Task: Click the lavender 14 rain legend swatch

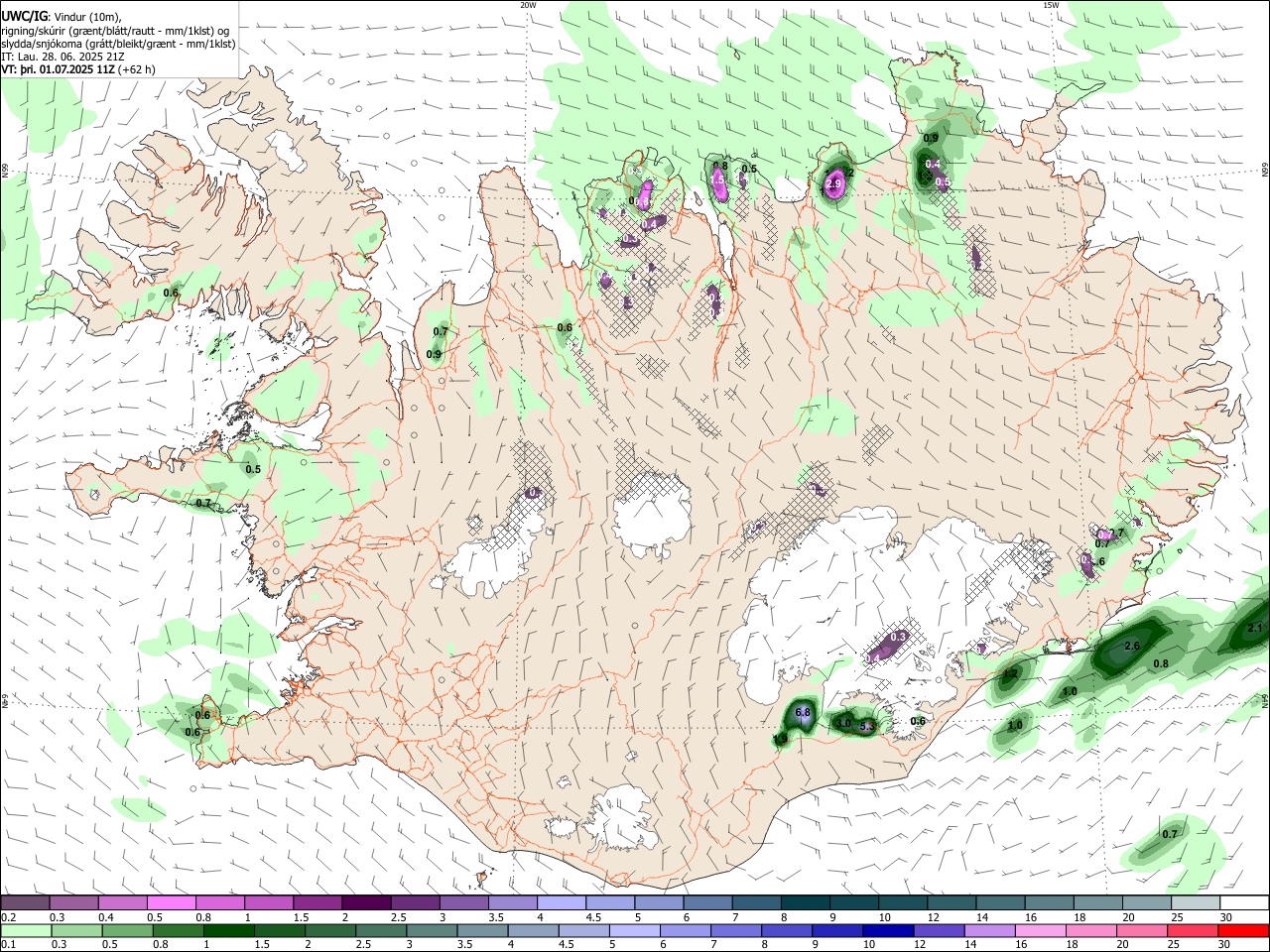Action: click(990, 931)
